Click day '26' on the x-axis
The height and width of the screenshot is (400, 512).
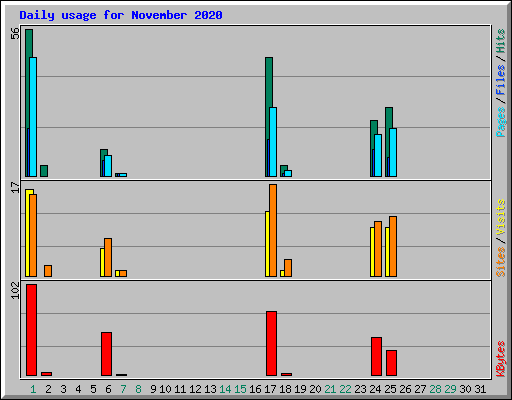pos(405,389)
